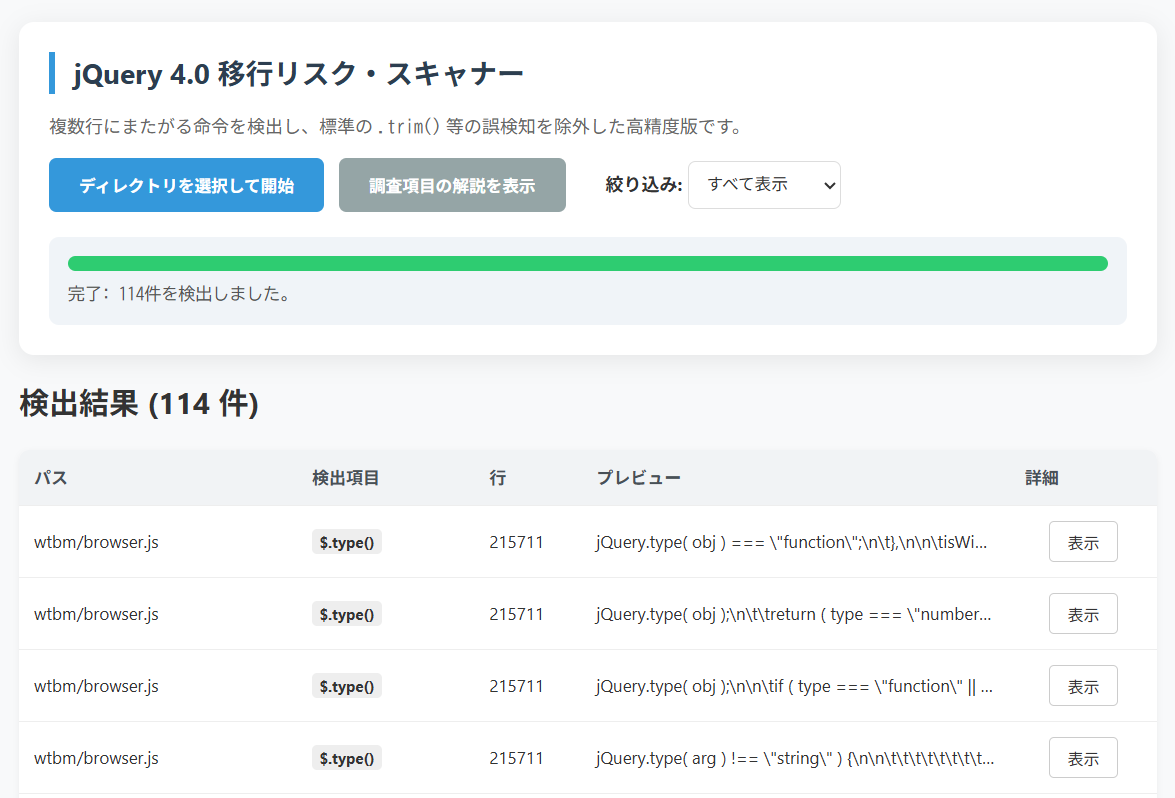Click wtbm/browser.js path in the type === "number row
Viewport: 1175px width, 798px height.
click(97, 614)
